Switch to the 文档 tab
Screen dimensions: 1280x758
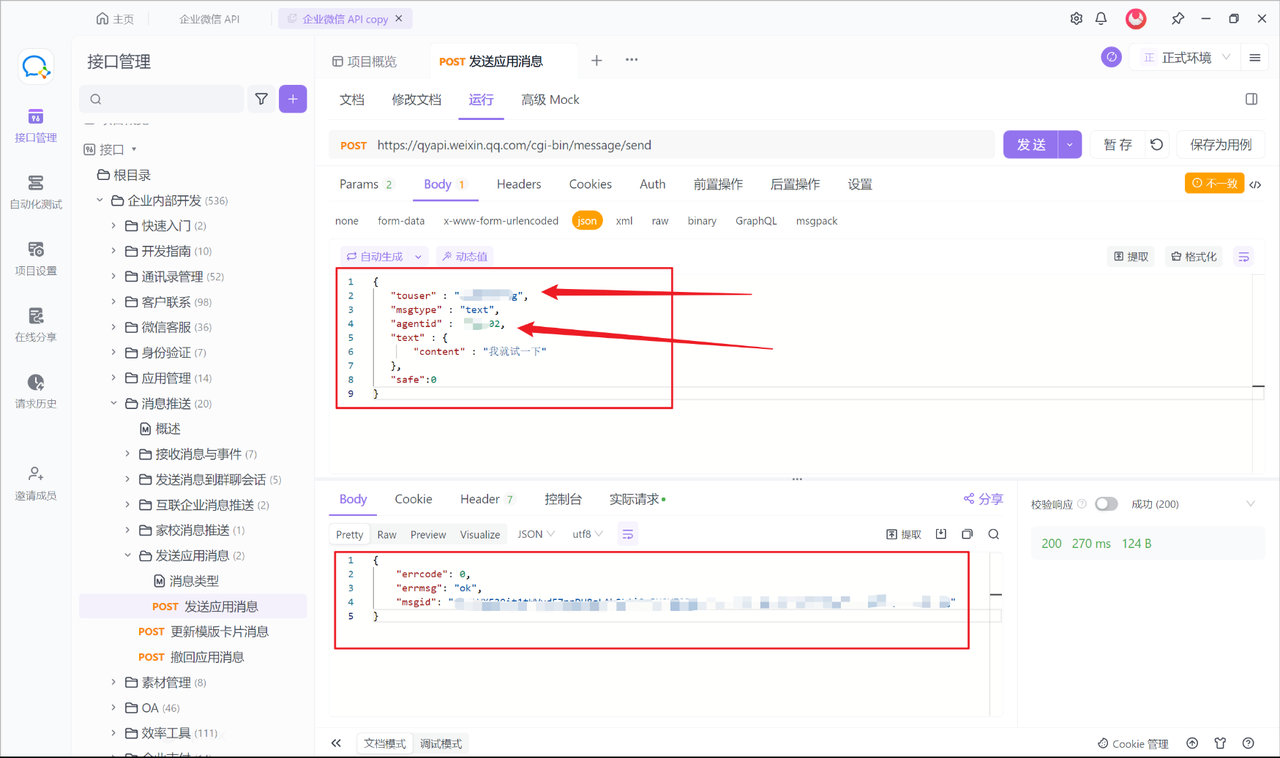pyautogui.click(x=352, y=100)
